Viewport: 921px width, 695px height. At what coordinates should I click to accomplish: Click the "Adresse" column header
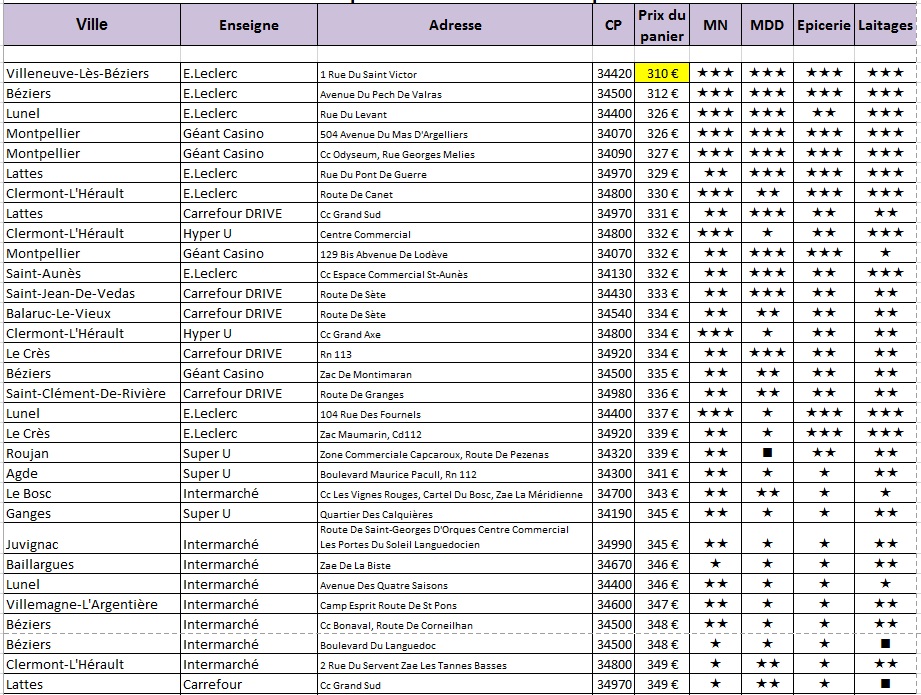click(455, 25)
